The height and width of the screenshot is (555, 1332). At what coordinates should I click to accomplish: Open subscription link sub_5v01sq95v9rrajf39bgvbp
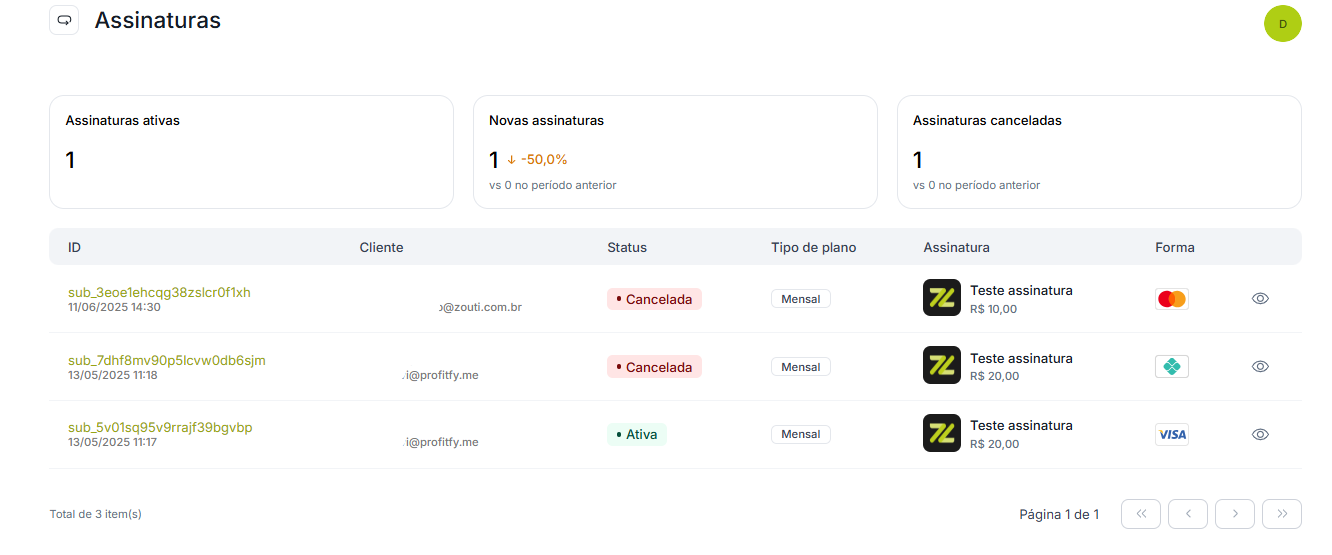(x=160, y=427)
